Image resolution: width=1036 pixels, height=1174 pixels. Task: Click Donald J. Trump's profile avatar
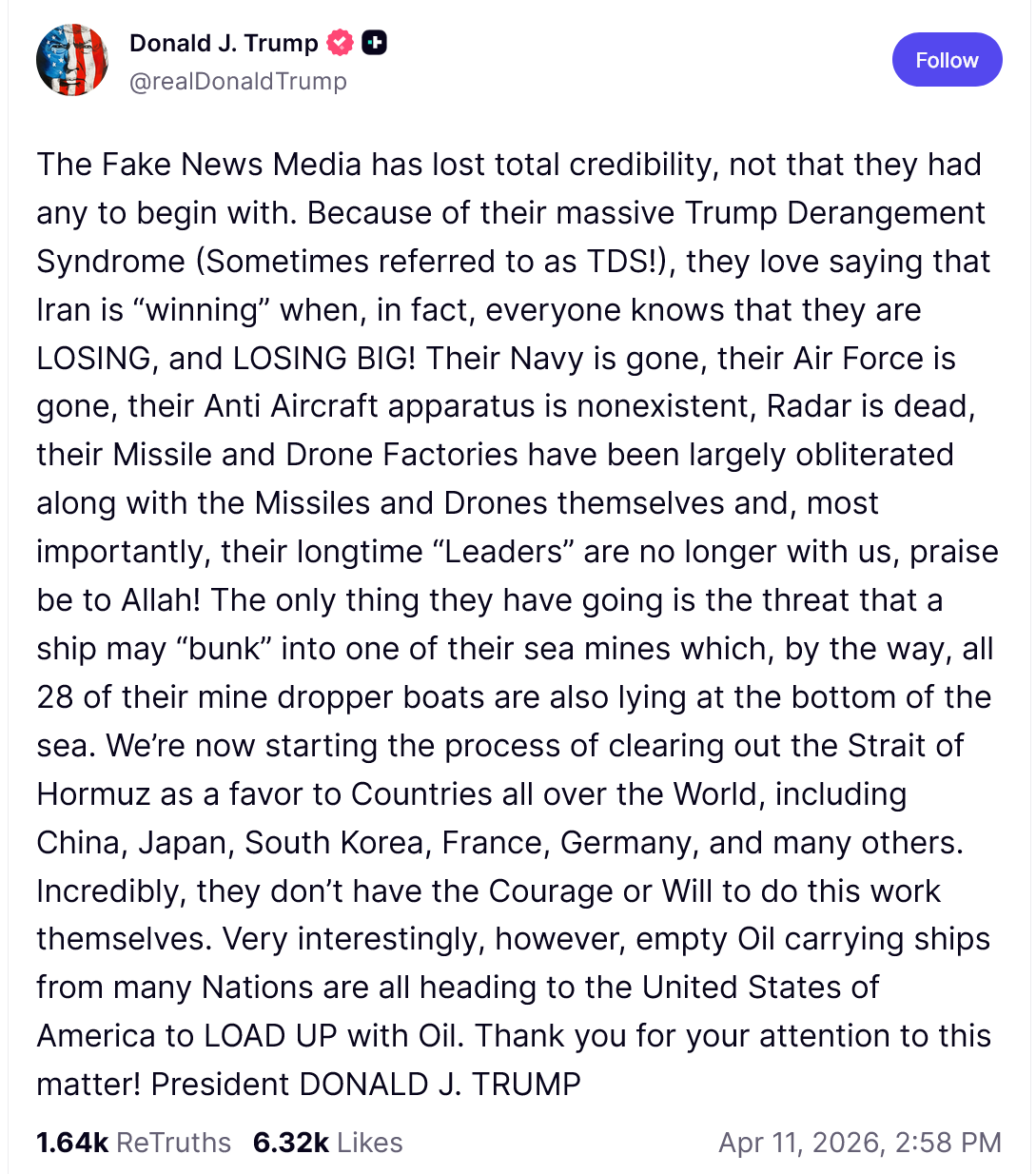pyautogui.click(x=71, y=60)
